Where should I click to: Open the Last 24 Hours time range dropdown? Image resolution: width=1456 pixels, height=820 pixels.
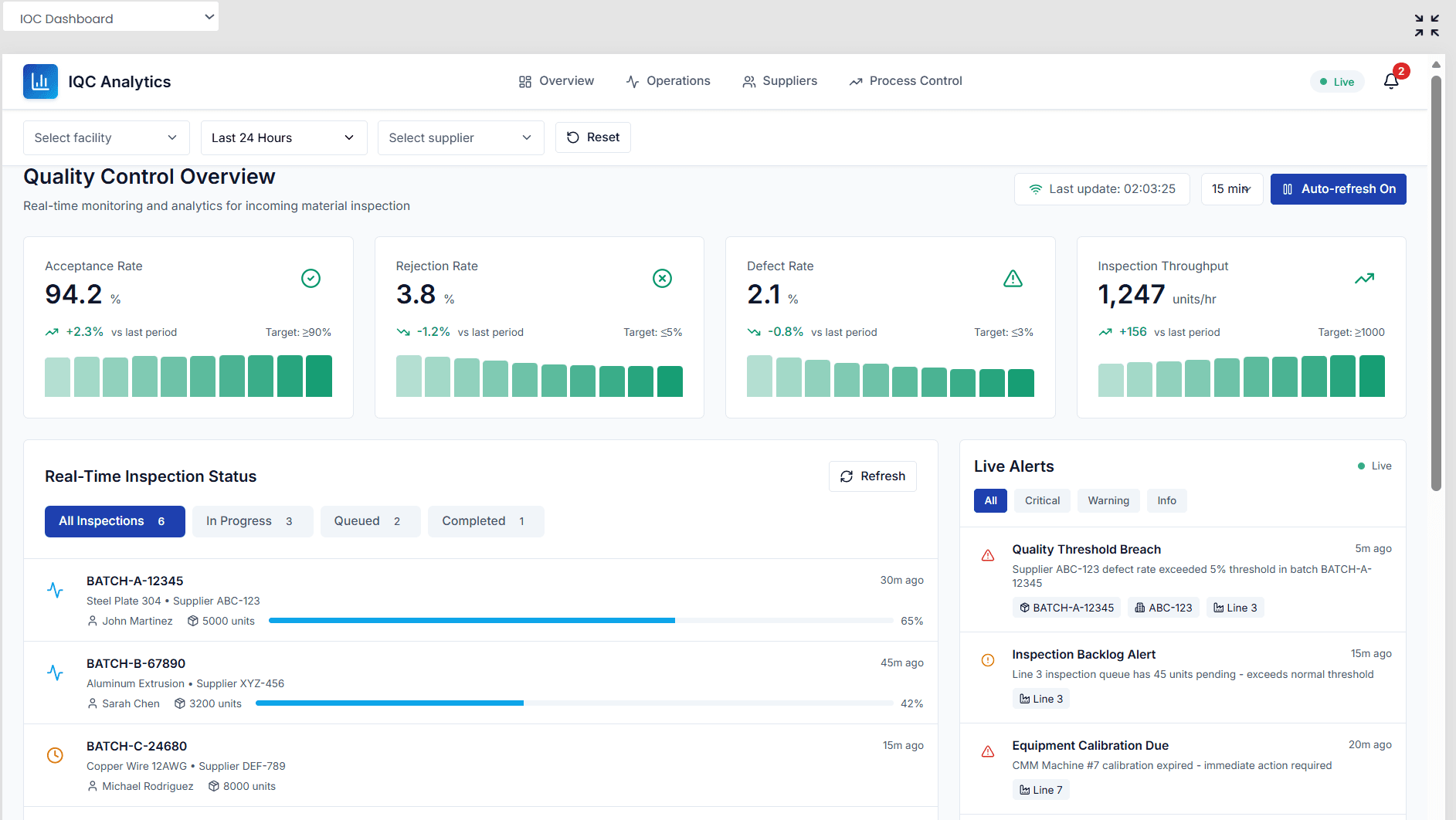pyautogui.click(x=283, y=137)
